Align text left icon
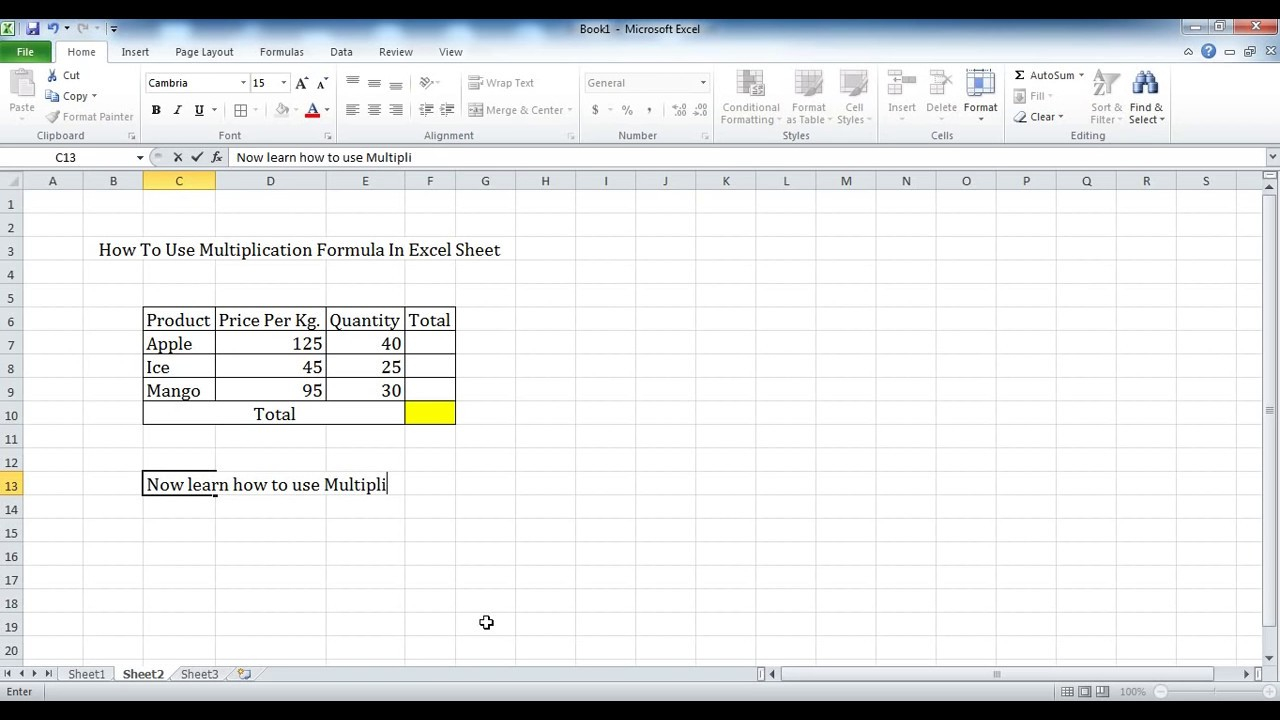The width and height of the screenshot is (1280, 720). pyautogui.click(x=352, y=110)
